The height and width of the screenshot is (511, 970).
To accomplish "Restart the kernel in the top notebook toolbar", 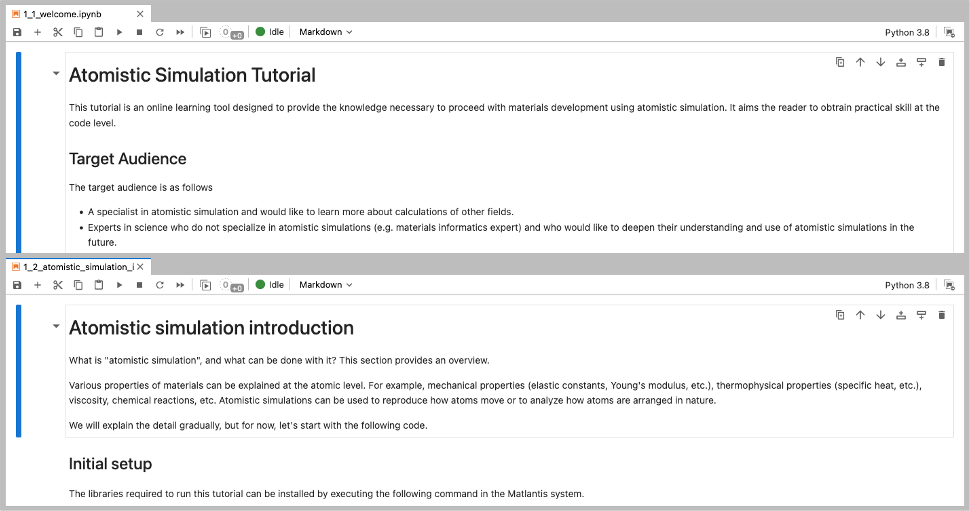I will click(x=159, y=32).
